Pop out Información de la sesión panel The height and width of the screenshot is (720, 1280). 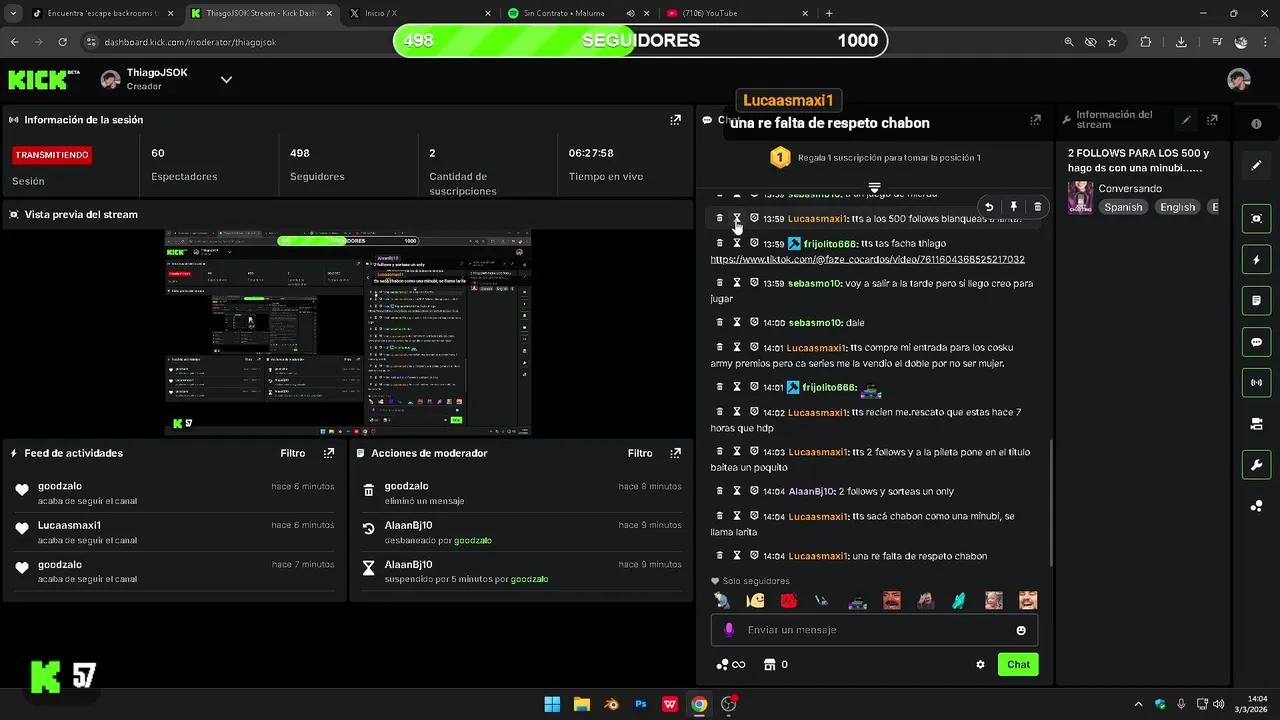pyautogui.click(x=675, y=120)
